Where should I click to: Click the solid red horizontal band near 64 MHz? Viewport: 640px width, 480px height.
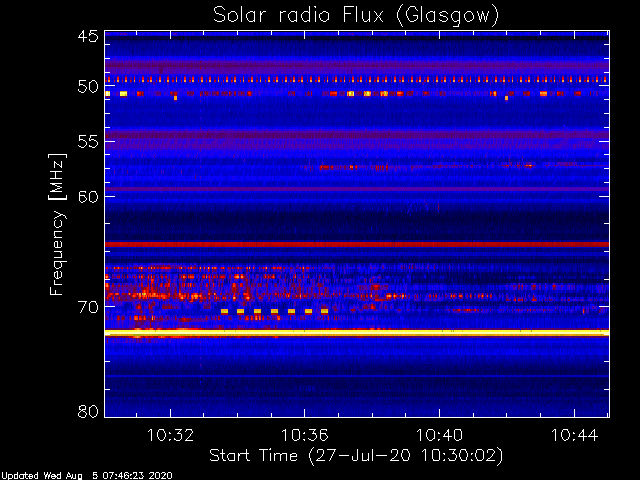(357, 244)
